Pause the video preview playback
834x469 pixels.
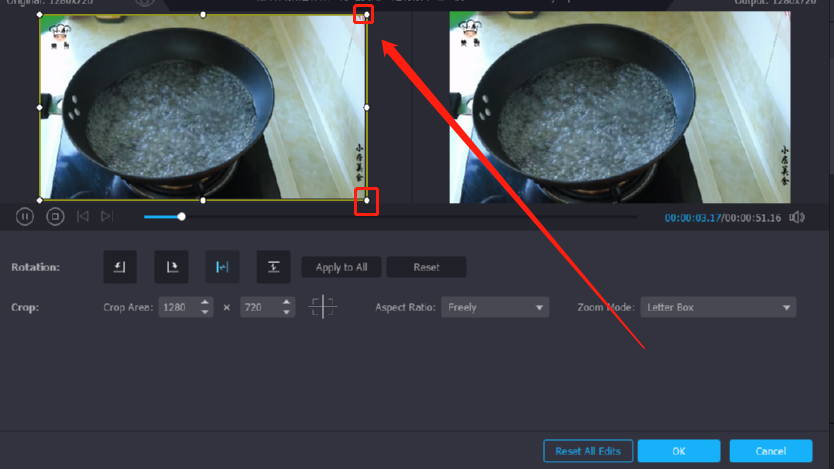(24, 216)
